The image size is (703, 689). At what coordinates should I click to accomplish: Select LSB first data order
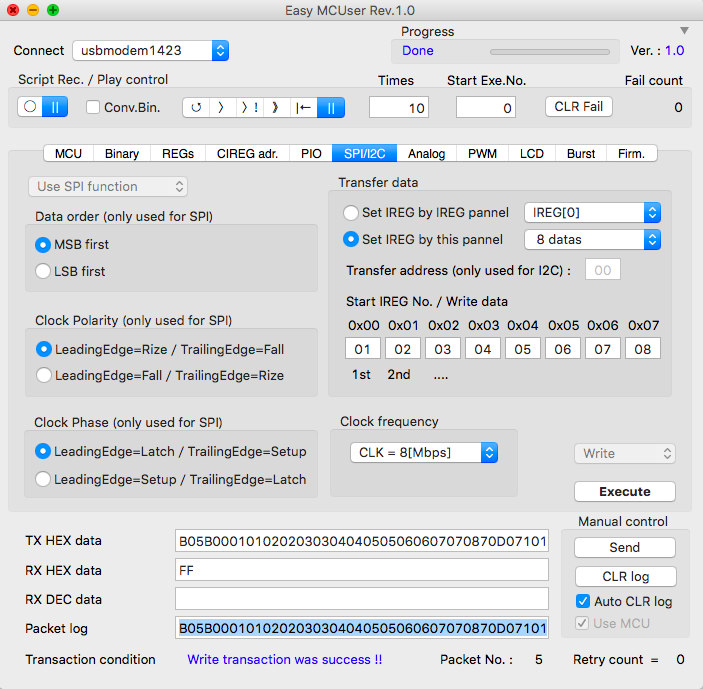point(43,271)
